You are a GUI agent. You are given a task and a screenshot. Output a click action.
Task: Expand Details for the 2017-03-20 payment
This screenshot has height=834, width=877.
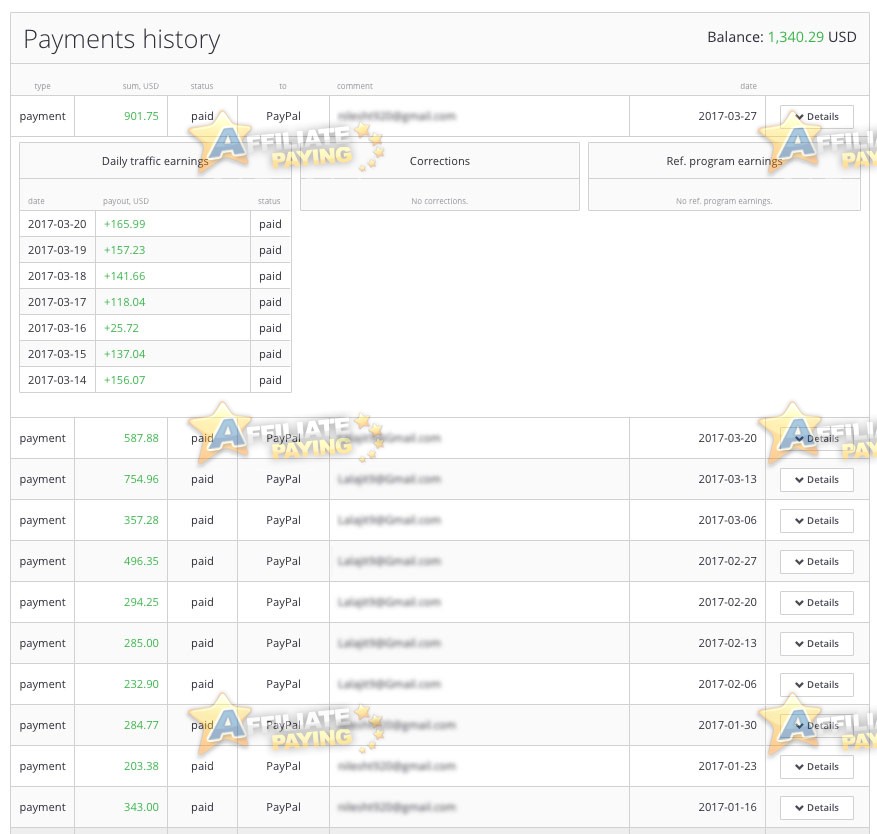click(x=817, y=439)
